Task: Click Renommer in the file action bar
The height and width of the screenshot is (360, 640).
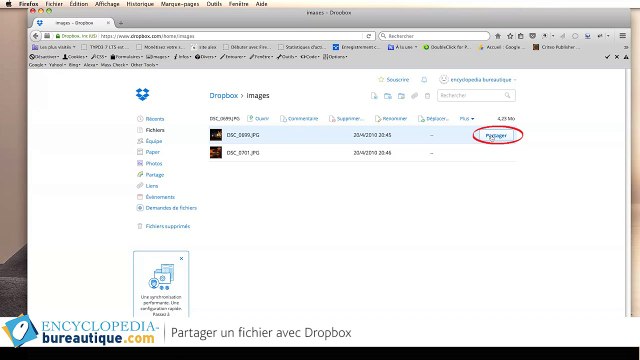Action: tap(391, 118)
